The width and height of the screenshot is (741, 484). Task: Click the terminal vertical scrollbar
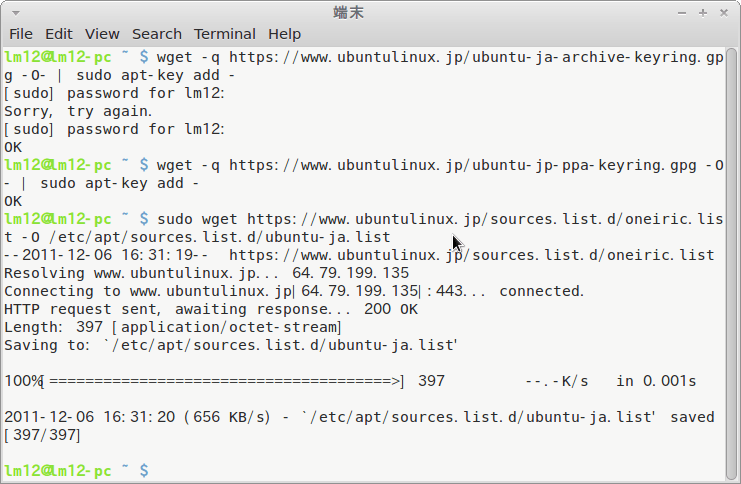click(731, 264)
